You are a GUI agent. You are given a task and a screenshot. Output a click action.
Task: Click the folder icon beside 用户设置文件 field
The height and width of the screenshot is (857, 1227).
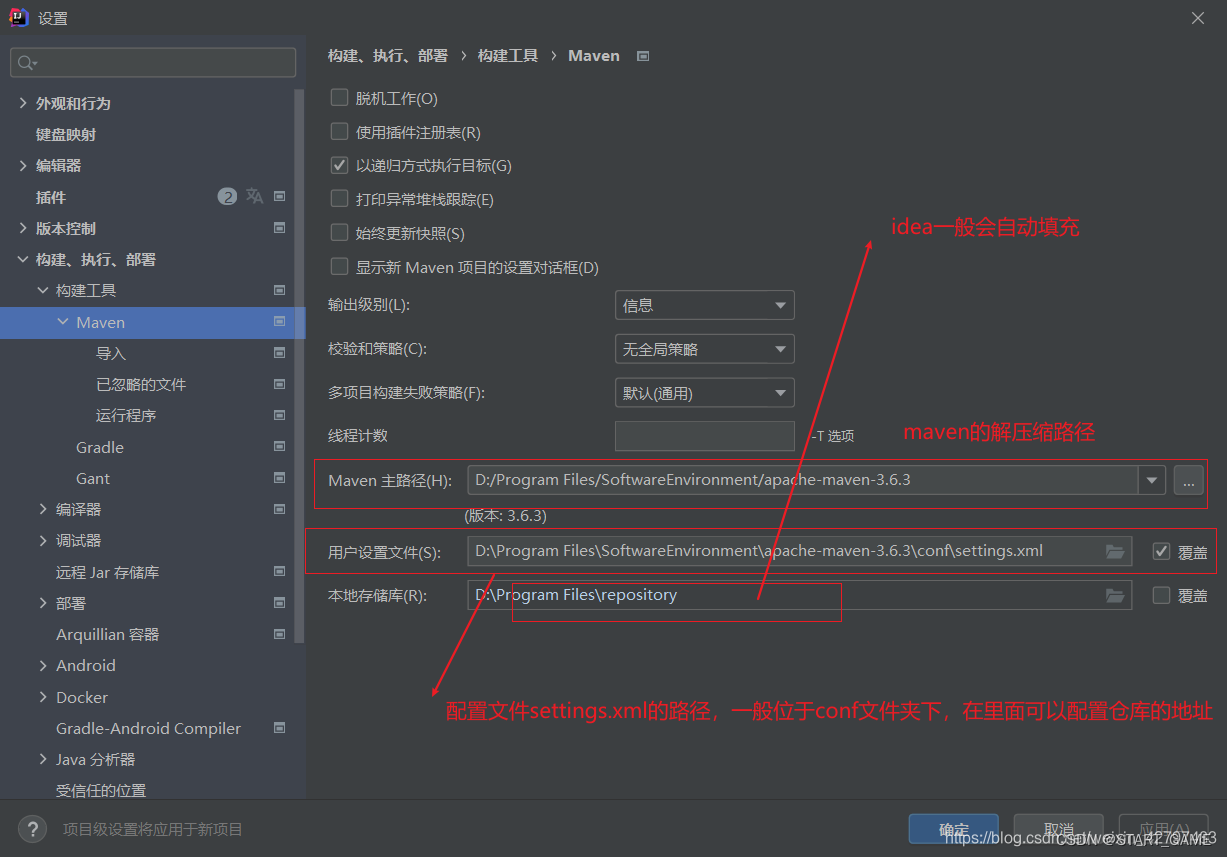click(x=1115, y=550)
